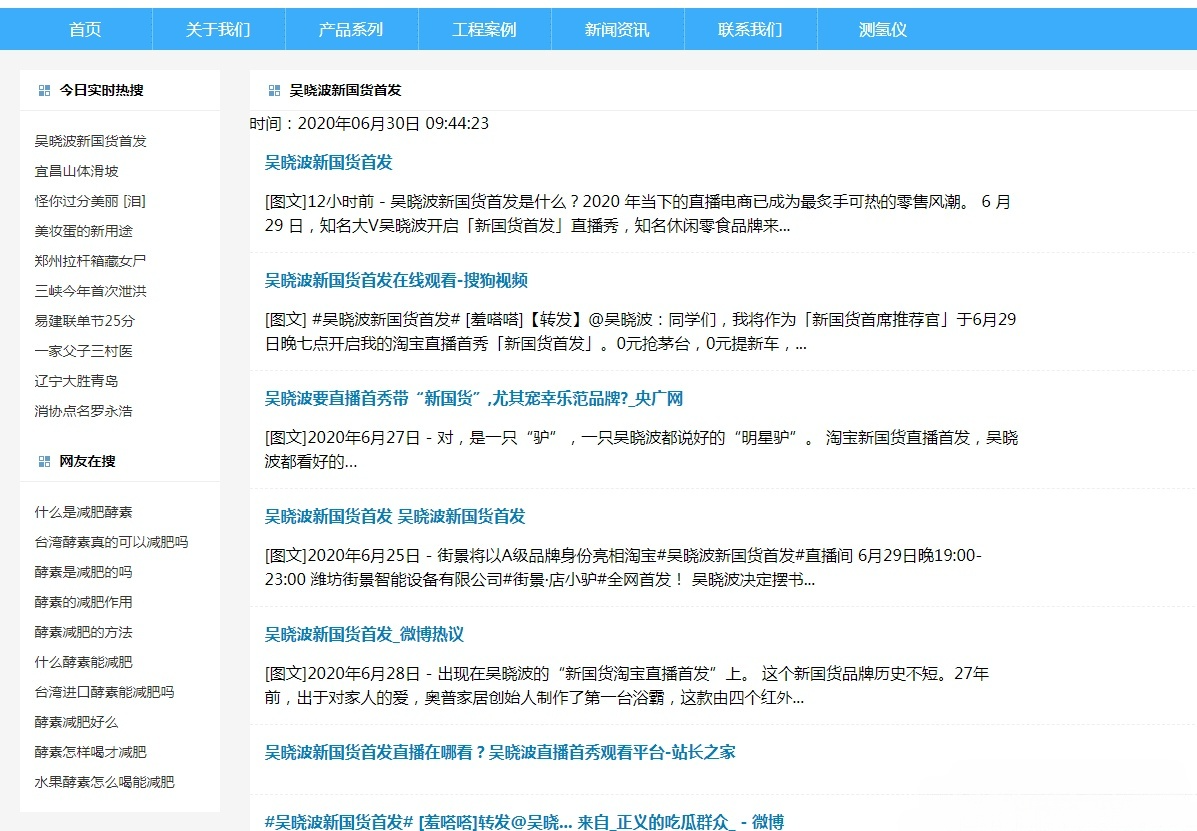Open the first result 吴晓波新国货首发 link
Image resolution: width=1197 pixels, height=831 pixels.
point(331,162)
